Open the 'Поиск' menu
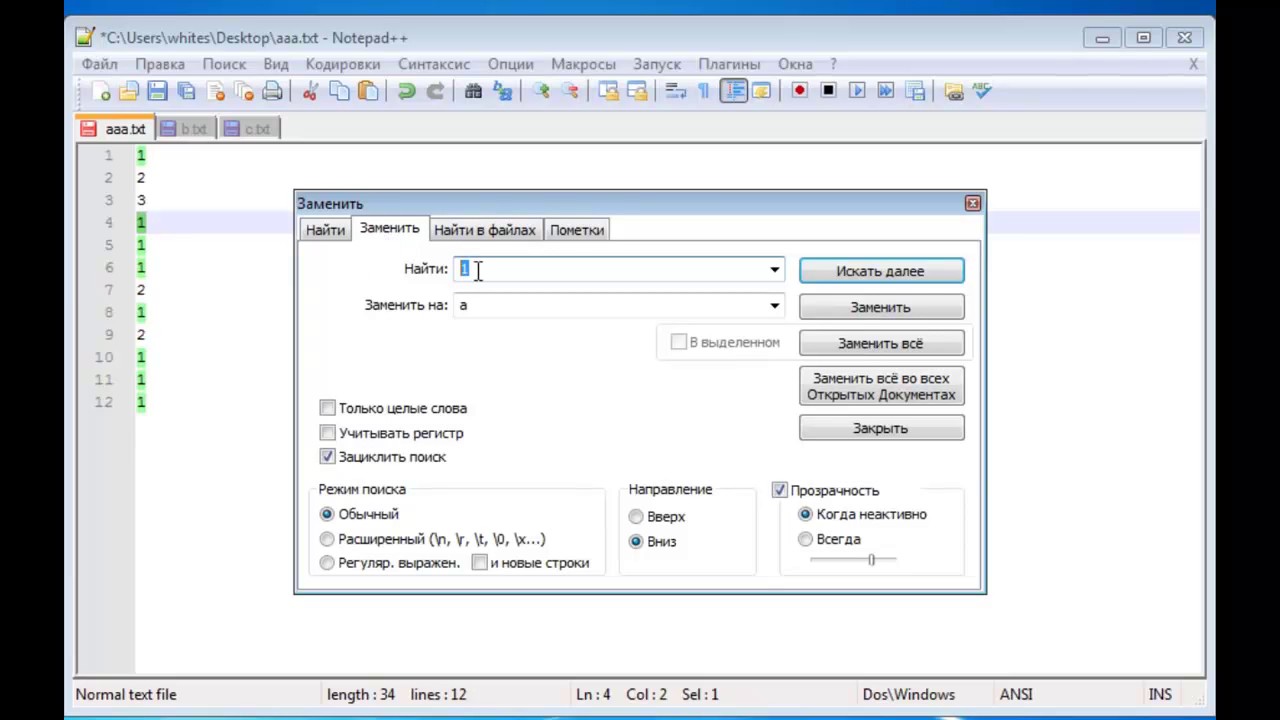This screenshot has width=1280, height=720. click(224, 64)
